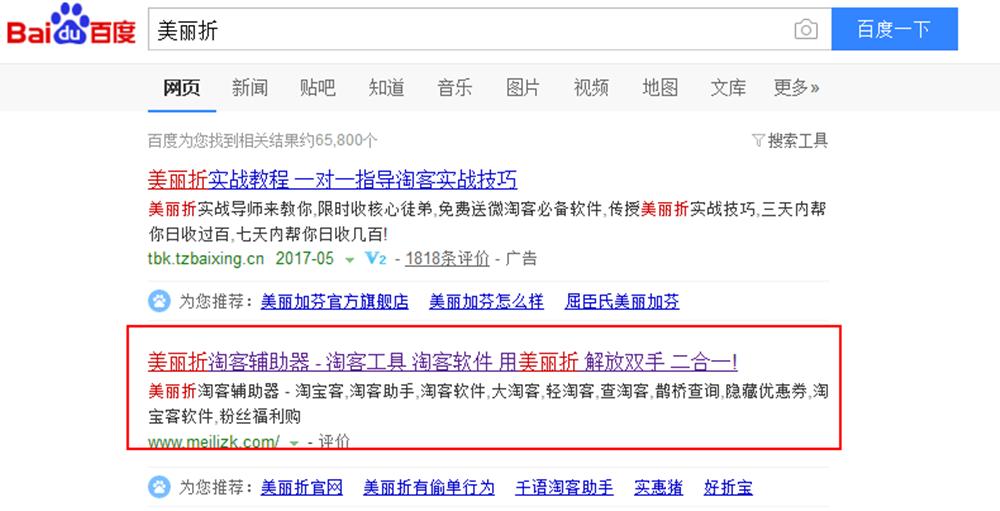Click snippet text 宝客软件,粉丝福利购
Screen dimensions: 1000x511
pos(224,417)
